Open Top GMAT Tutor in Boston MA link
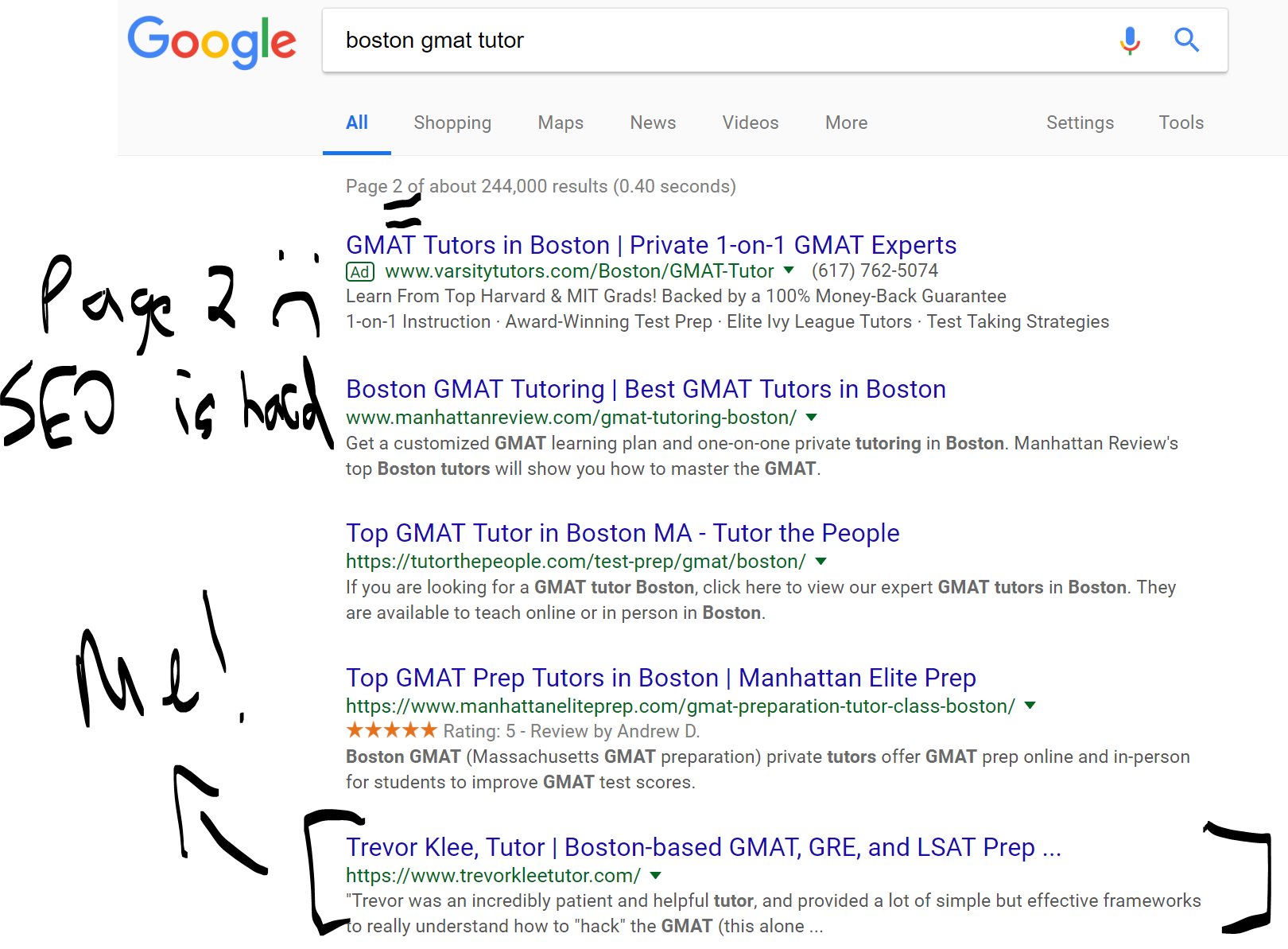1288x949 pixels. 623,533
